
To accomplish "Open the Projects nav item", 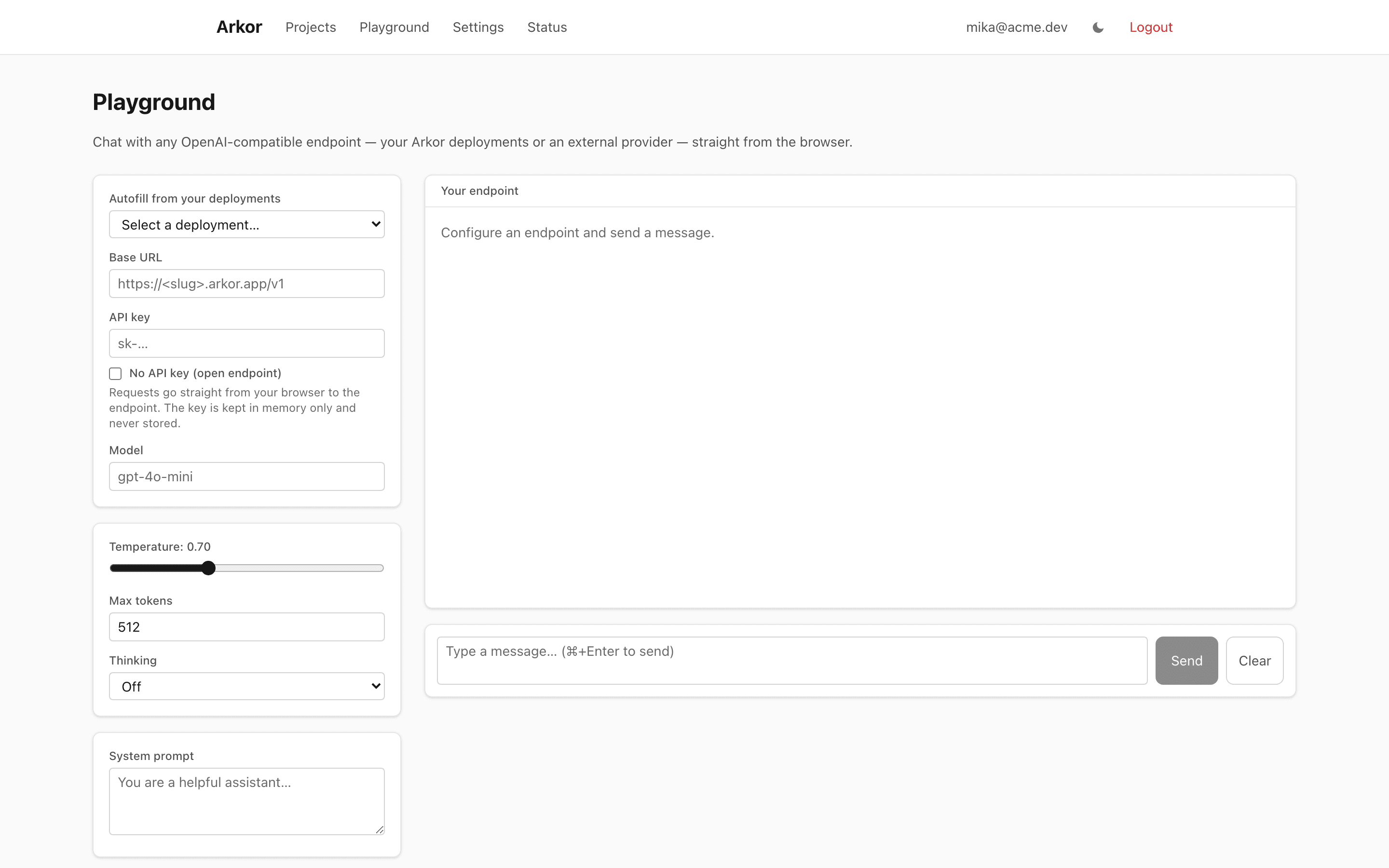I will 311,27.
